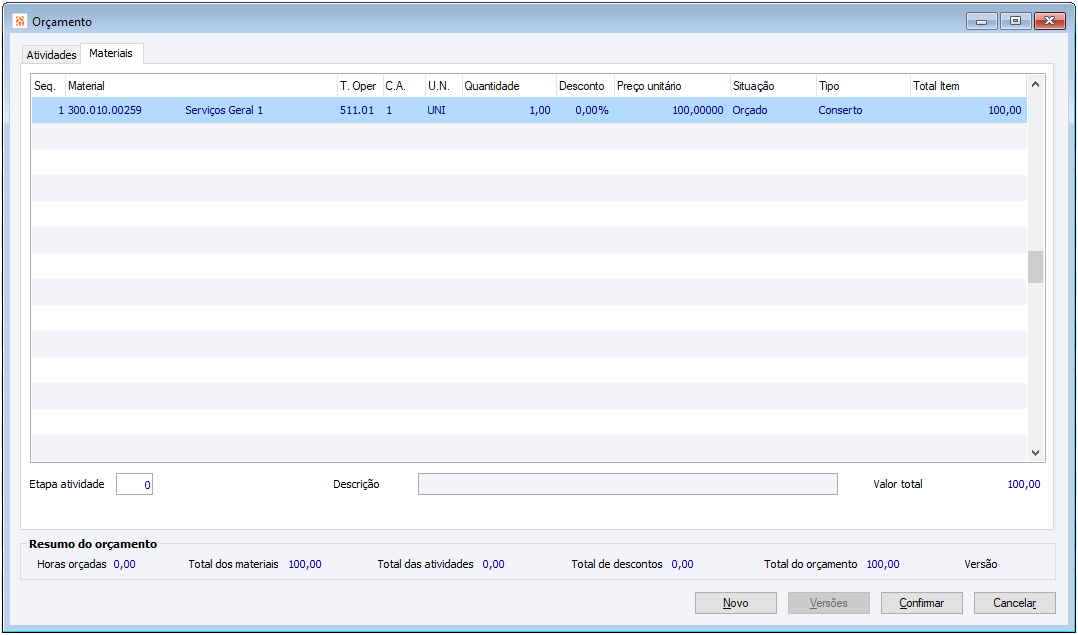
Task: Click the C.A. column header
Action: coord(404,86)
